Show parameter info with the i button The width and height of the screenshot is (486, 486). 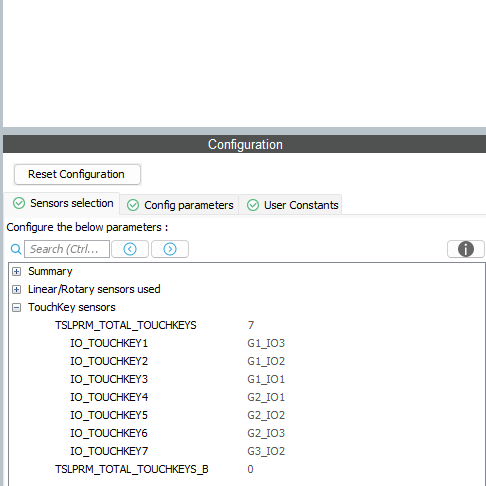[466, 249]
